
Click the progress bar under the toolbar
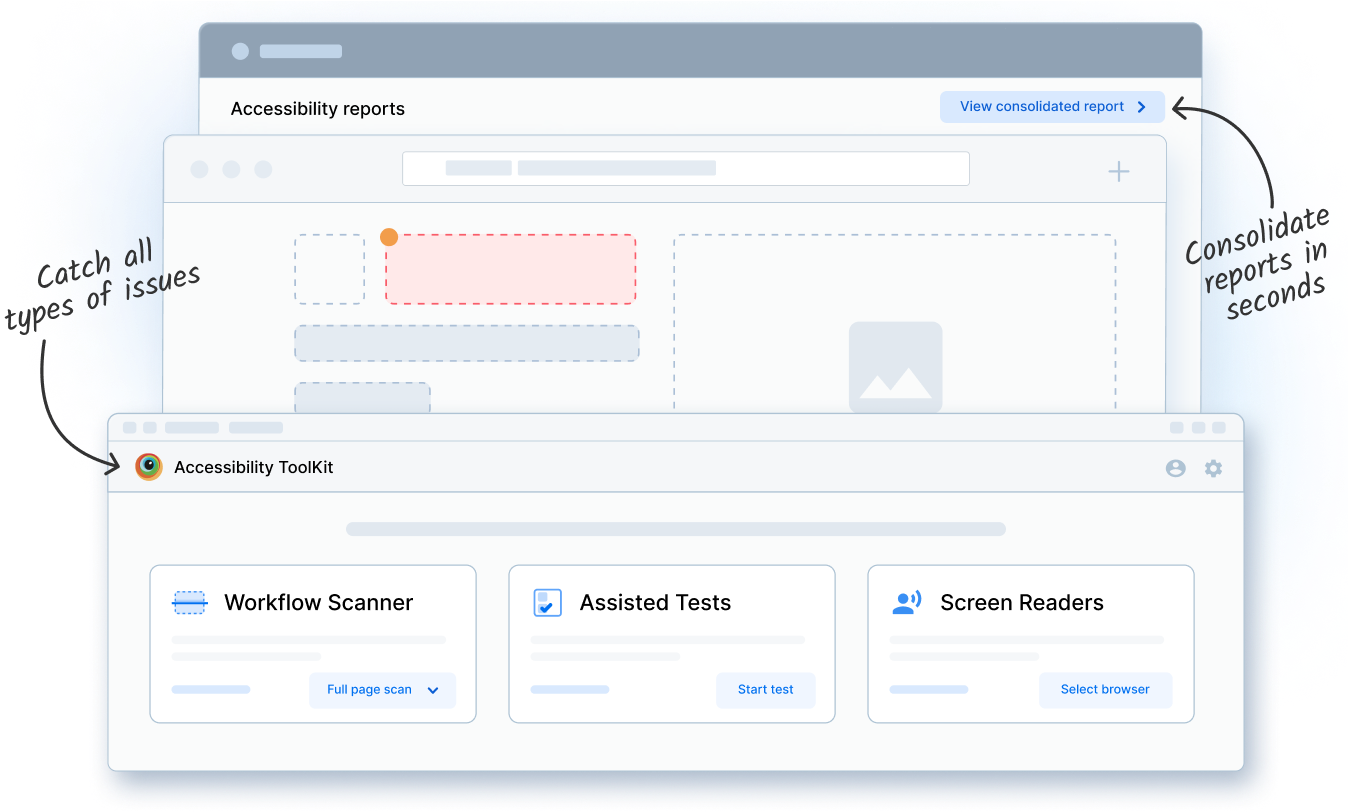point(675,528)
